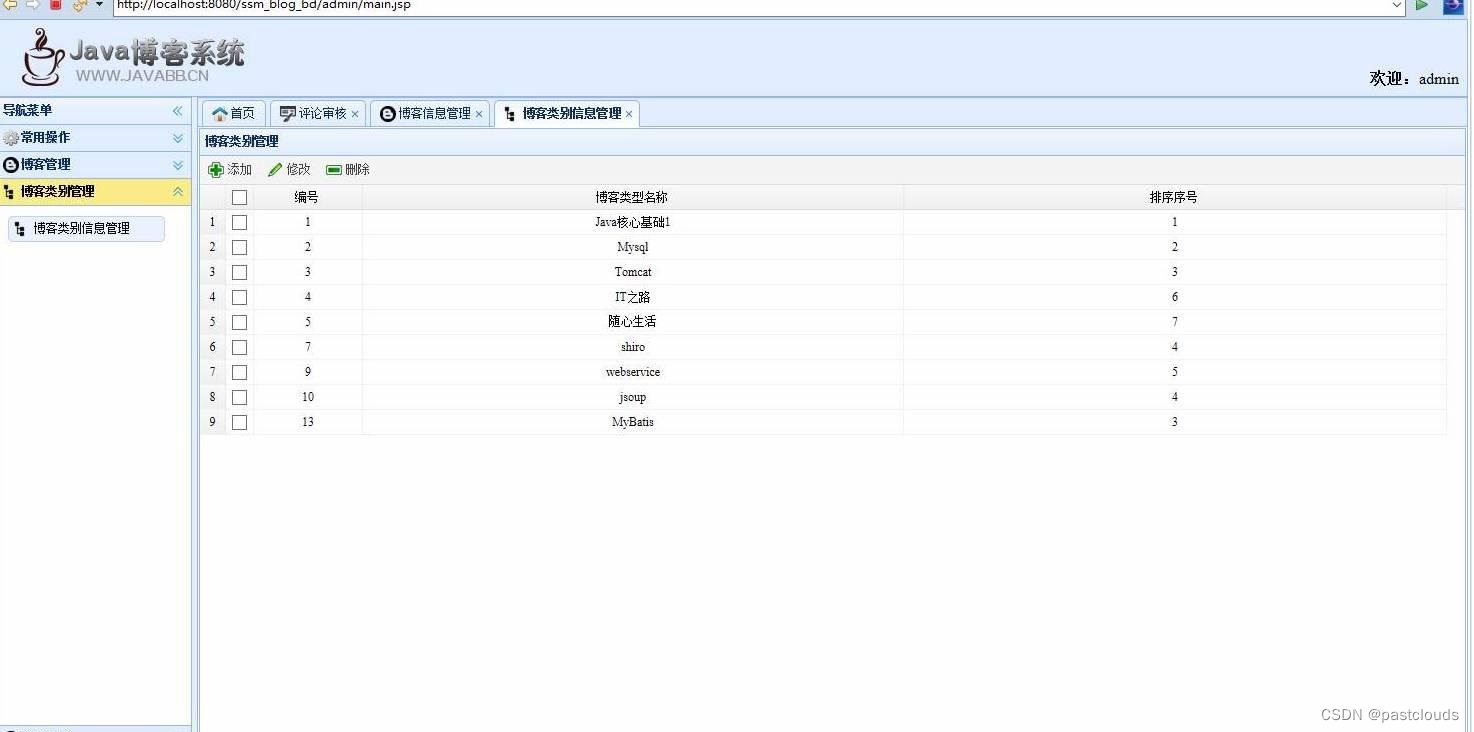Close the 博客信息管理 tab
The height and width of the screenshot is (732, 1474).
[479, 115]
